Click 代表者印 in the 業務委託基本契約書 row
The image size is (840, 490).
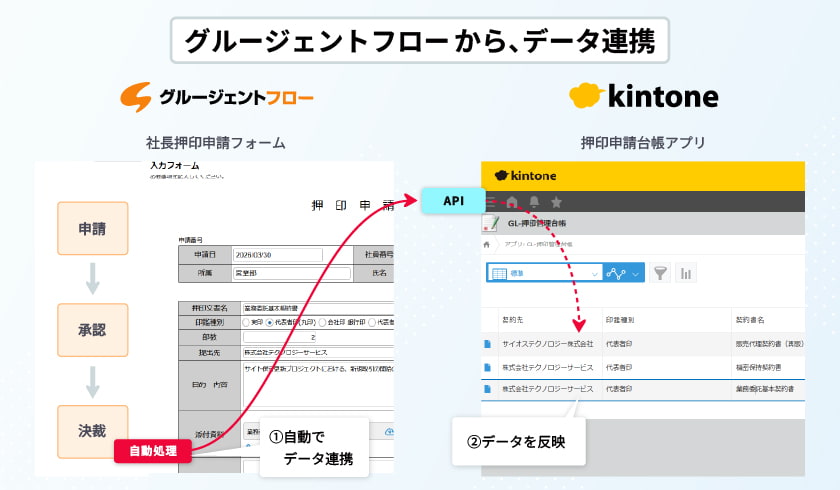tap(619, 389)
